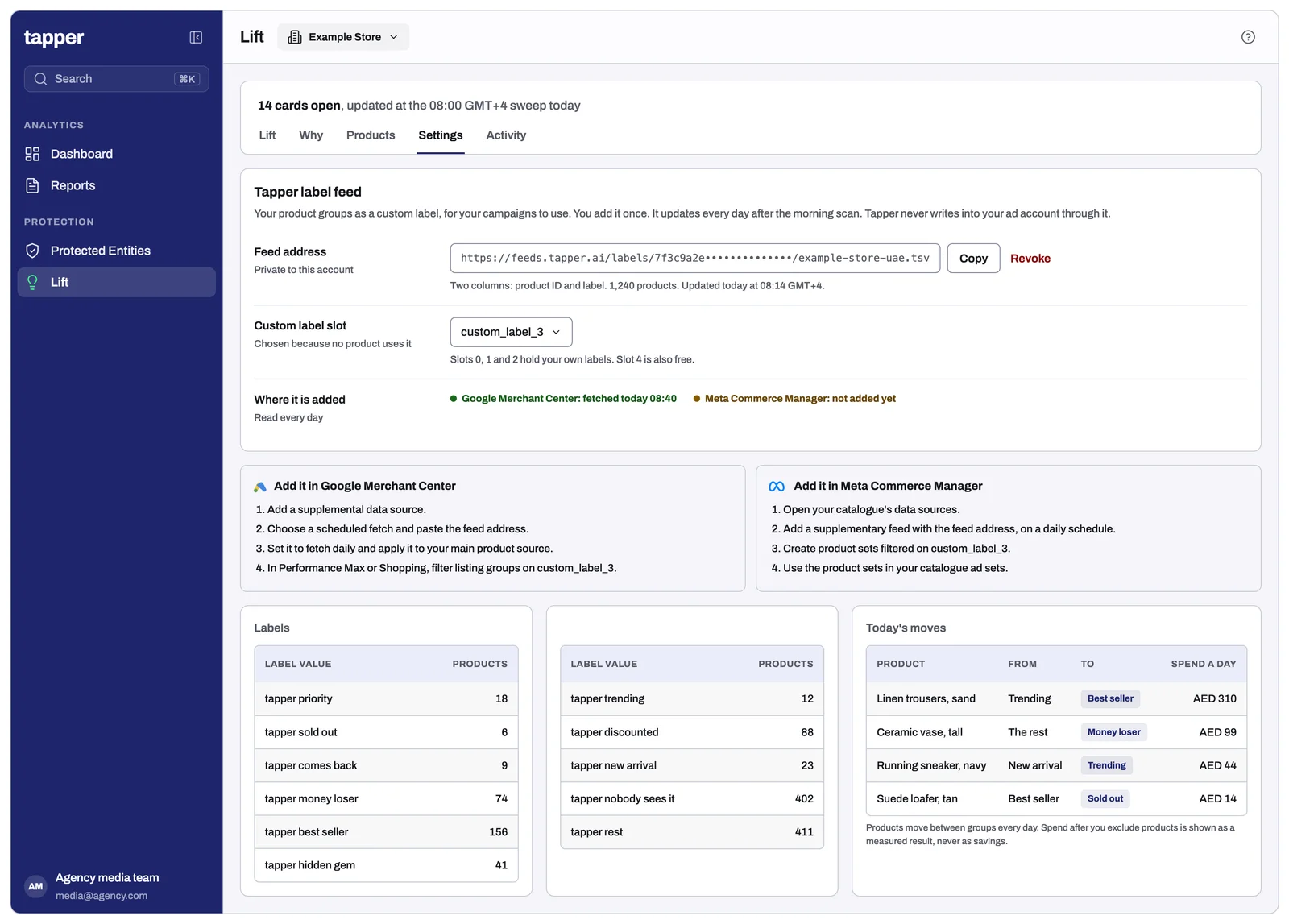The image size is (1289, 924).
Task: Click the Lift lightbulb icon in sidebar
Action: [32, 282]
